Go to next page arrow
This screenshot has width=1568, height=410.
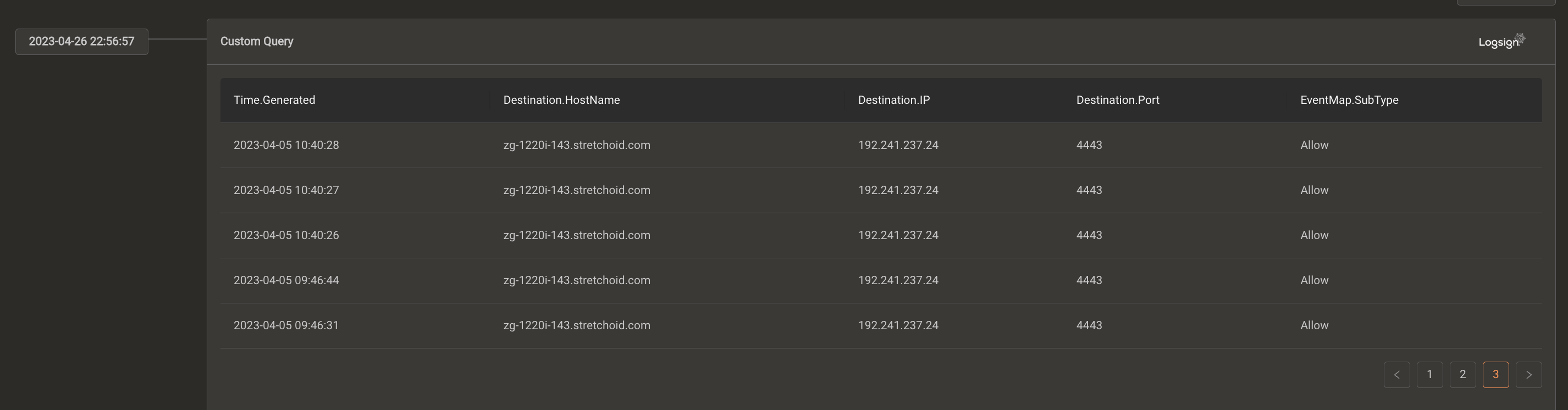[x=1528, y=375]
